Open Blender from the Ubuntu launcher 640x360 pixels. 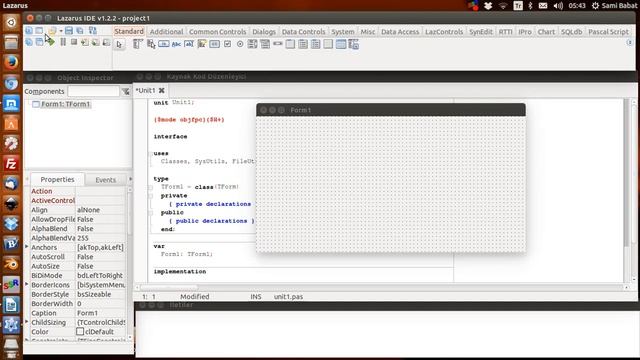tap(11, 264)
